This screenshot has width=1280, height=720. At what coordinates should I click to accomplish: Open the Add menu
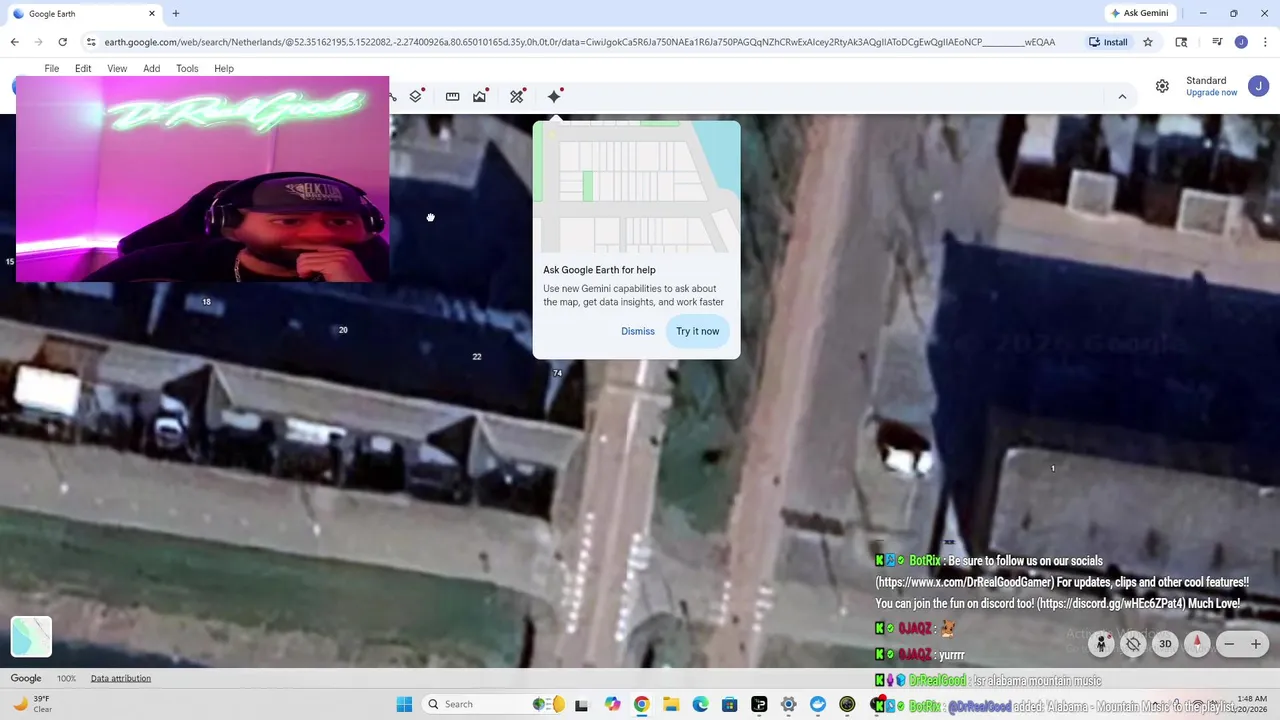tap(151, 69)
